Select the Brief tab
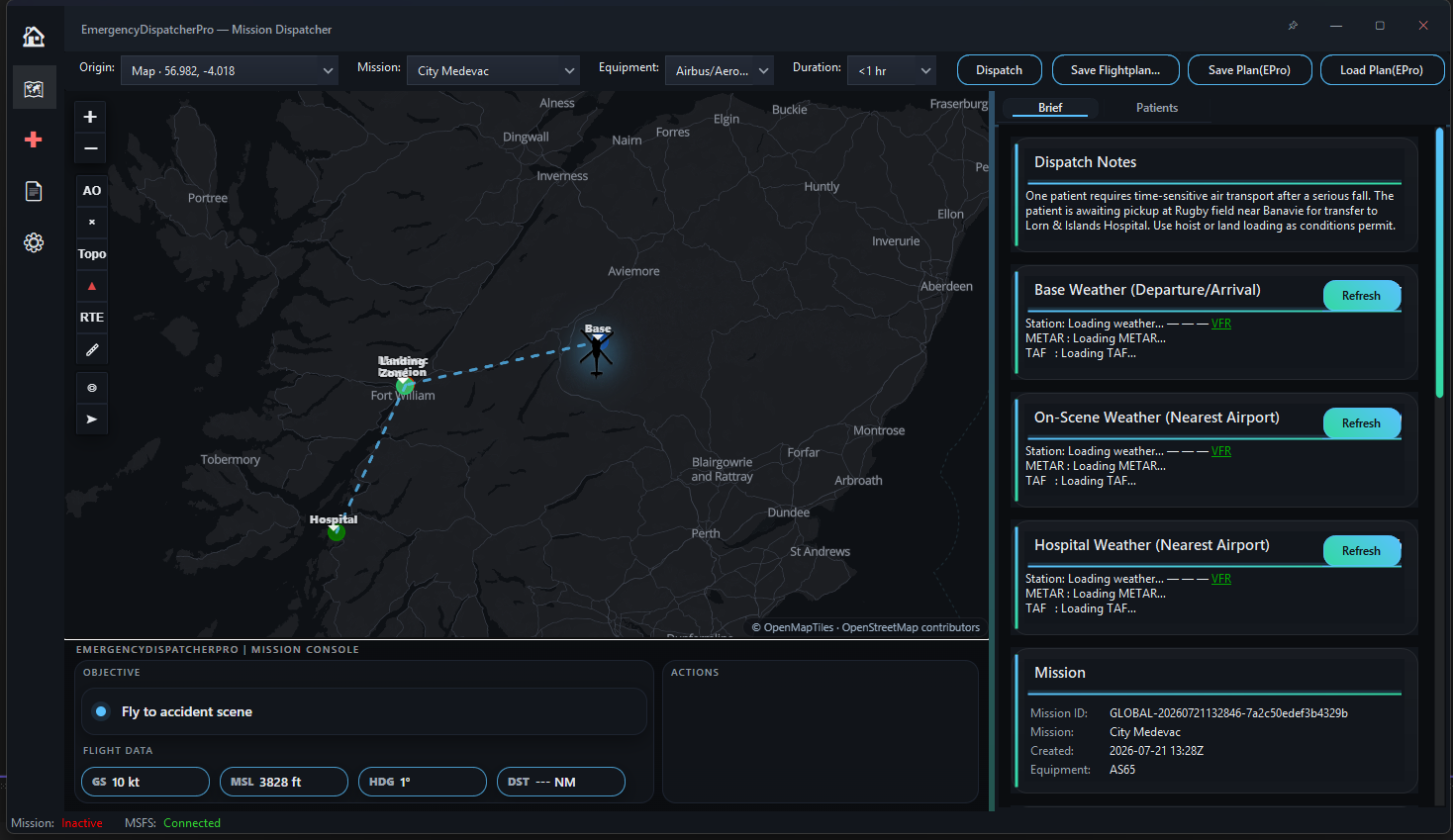 pyautogui.click(x=1050, y=108)
